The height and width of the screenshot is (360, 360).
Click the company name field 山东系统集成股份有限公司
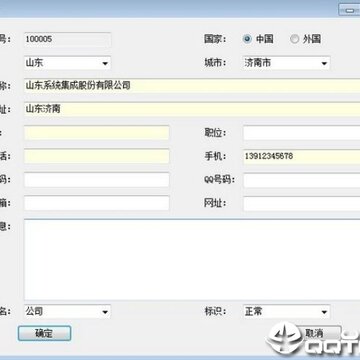192,86
